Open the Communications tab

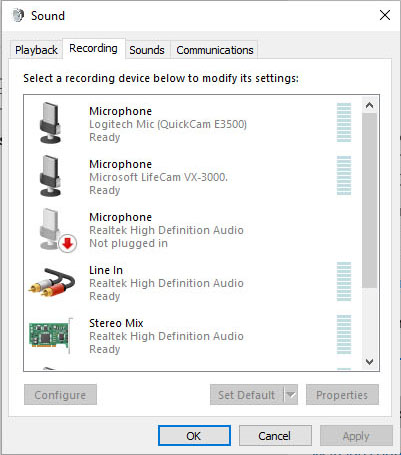[x=215, y=50]
